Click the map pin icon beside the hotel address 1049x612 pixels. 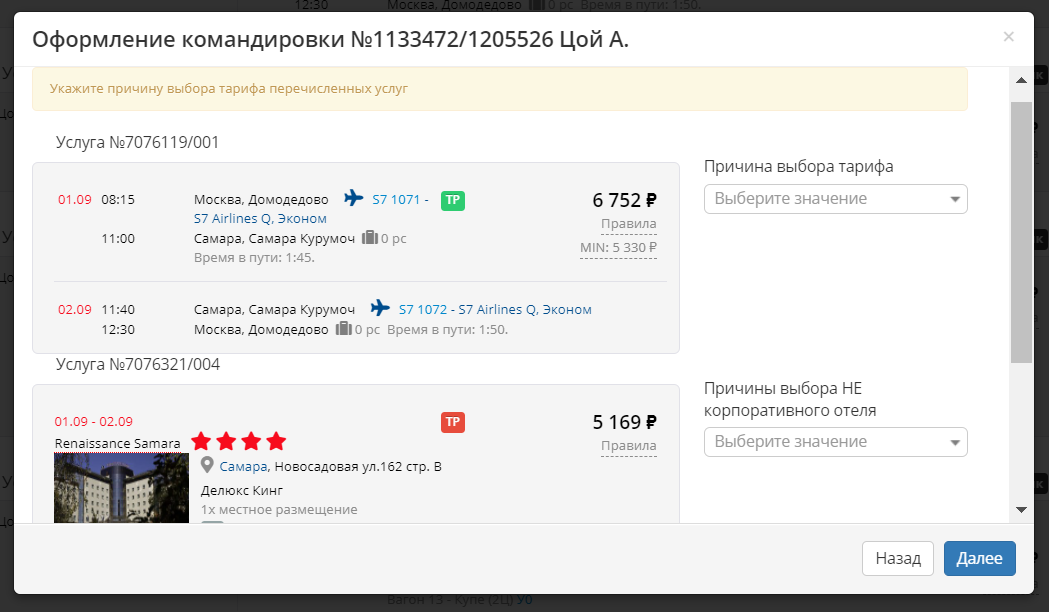coord(207,466)
